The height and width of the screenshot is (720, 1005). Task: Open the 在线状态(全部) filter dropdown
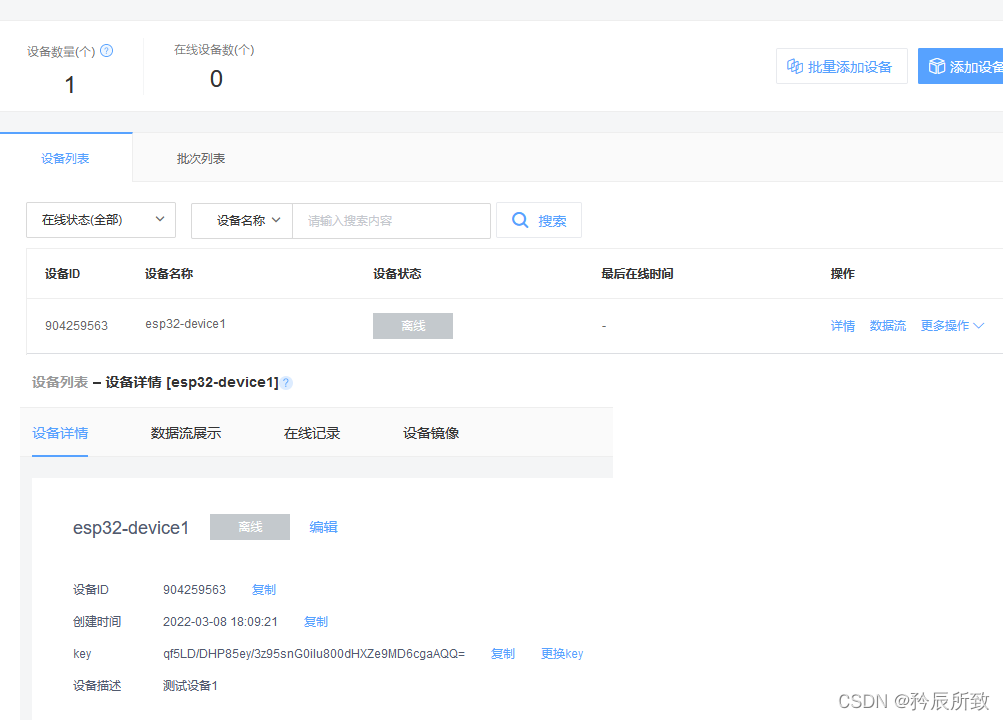[100, 219]
